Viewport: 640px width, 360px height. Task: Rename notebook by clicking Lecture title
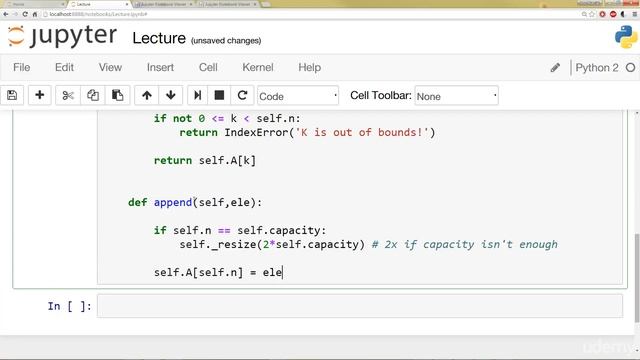159,38
